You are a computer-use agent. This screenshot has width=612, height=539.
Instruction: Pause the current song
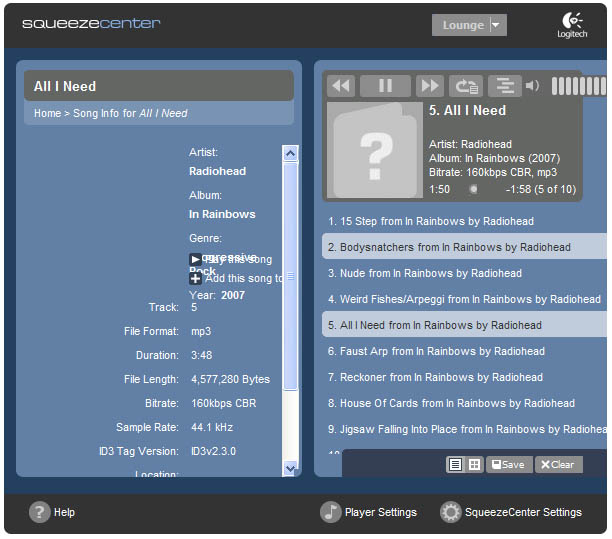pyautogui.click(x=385, y=86)
